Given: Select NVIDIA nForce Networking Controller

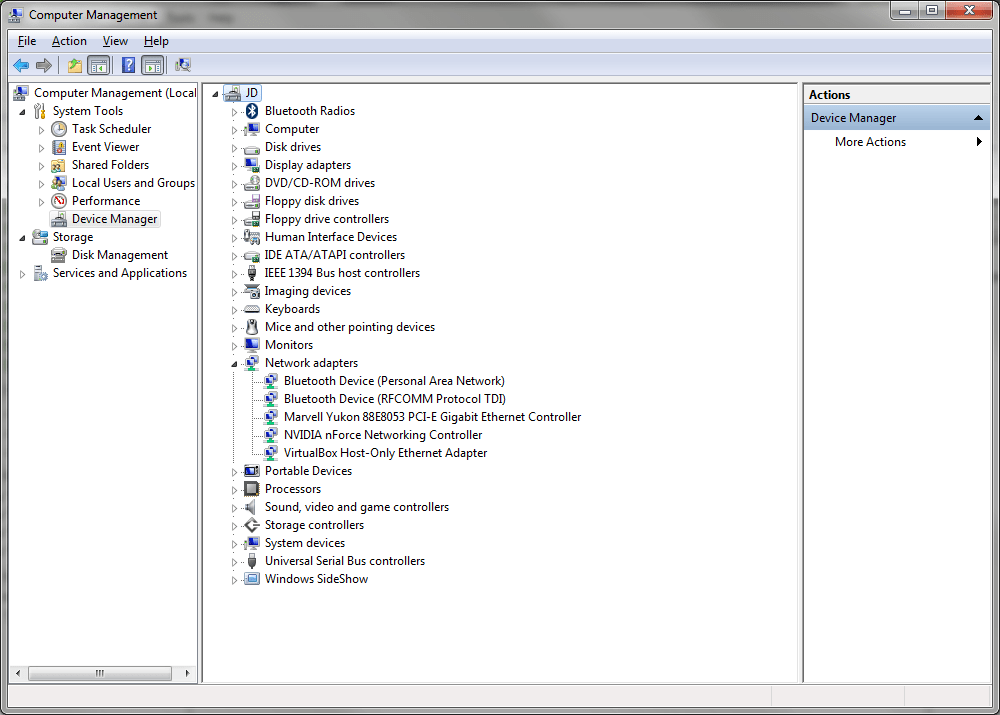Looking at the screenshot, I should point(383,435).
